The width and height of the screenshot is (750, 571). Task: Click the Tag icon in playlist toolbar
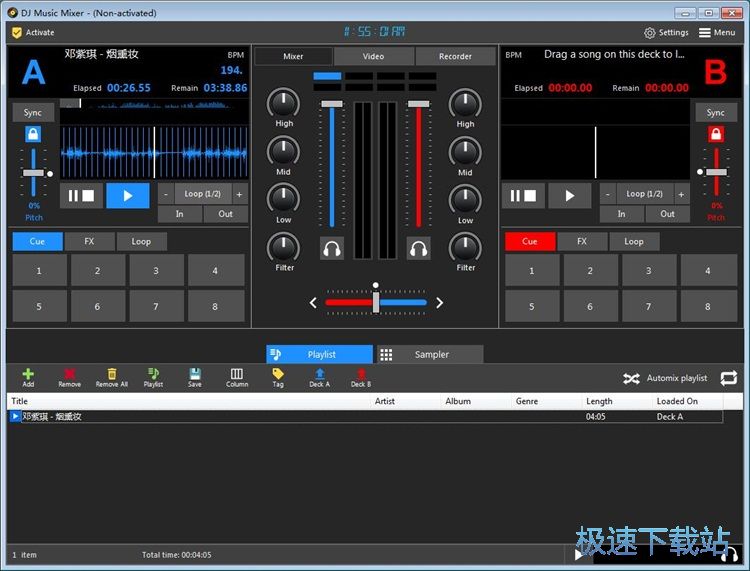(278, 375)
